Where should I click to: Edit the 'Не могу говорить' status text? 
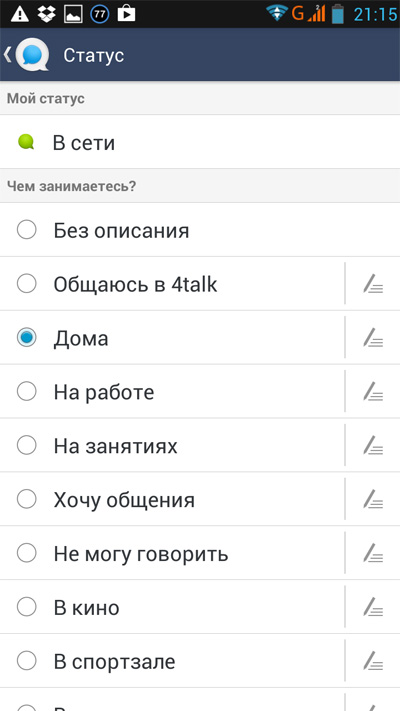click(x=373, y=553)
